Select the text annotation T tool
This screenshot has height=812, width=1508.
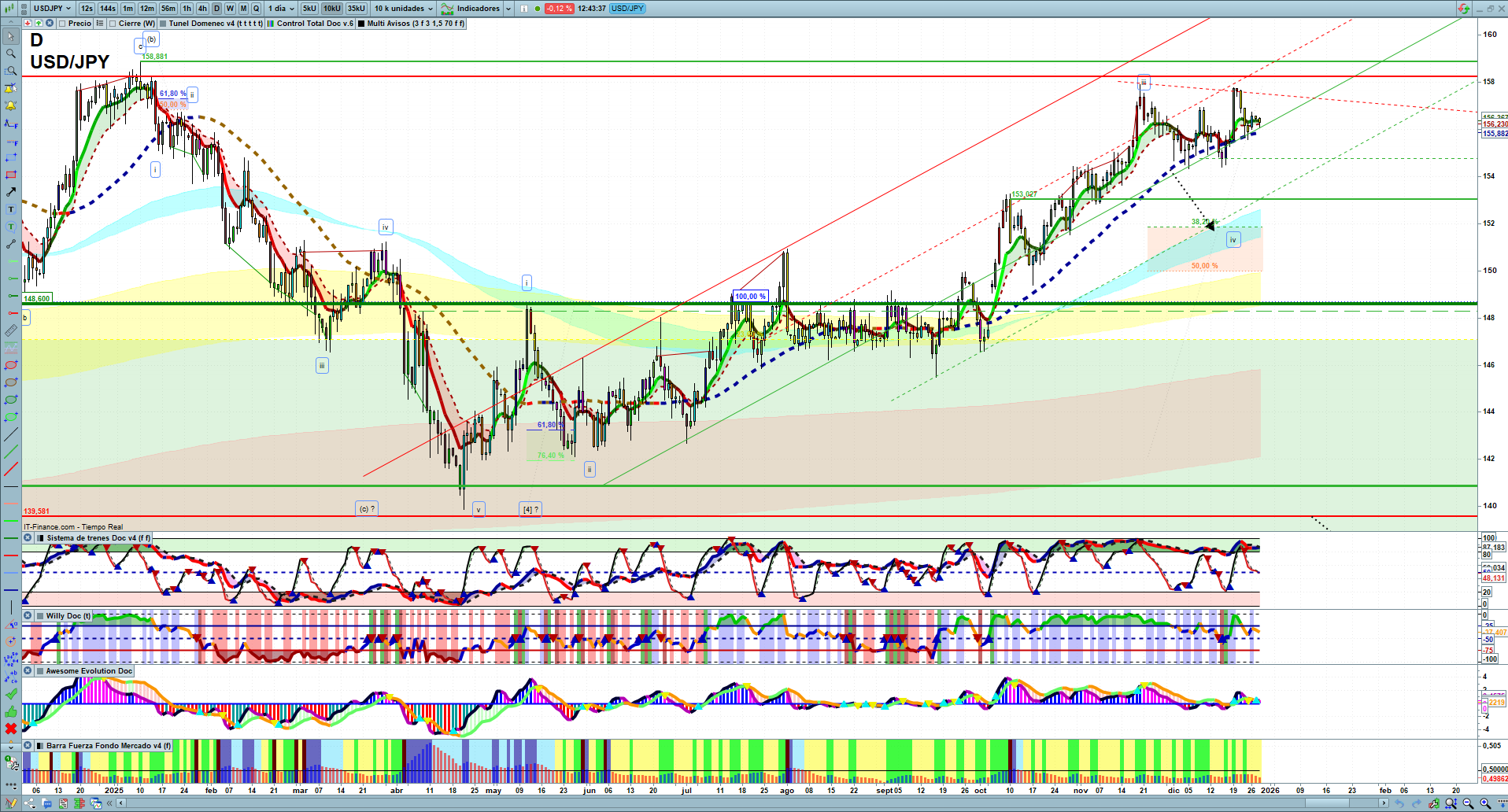[11, 209]
